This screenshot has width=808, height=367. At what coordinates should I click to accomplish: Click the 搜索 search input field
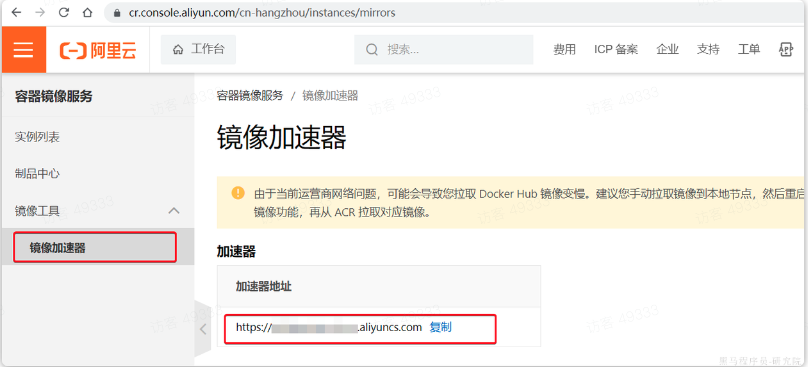coord(443,49)
